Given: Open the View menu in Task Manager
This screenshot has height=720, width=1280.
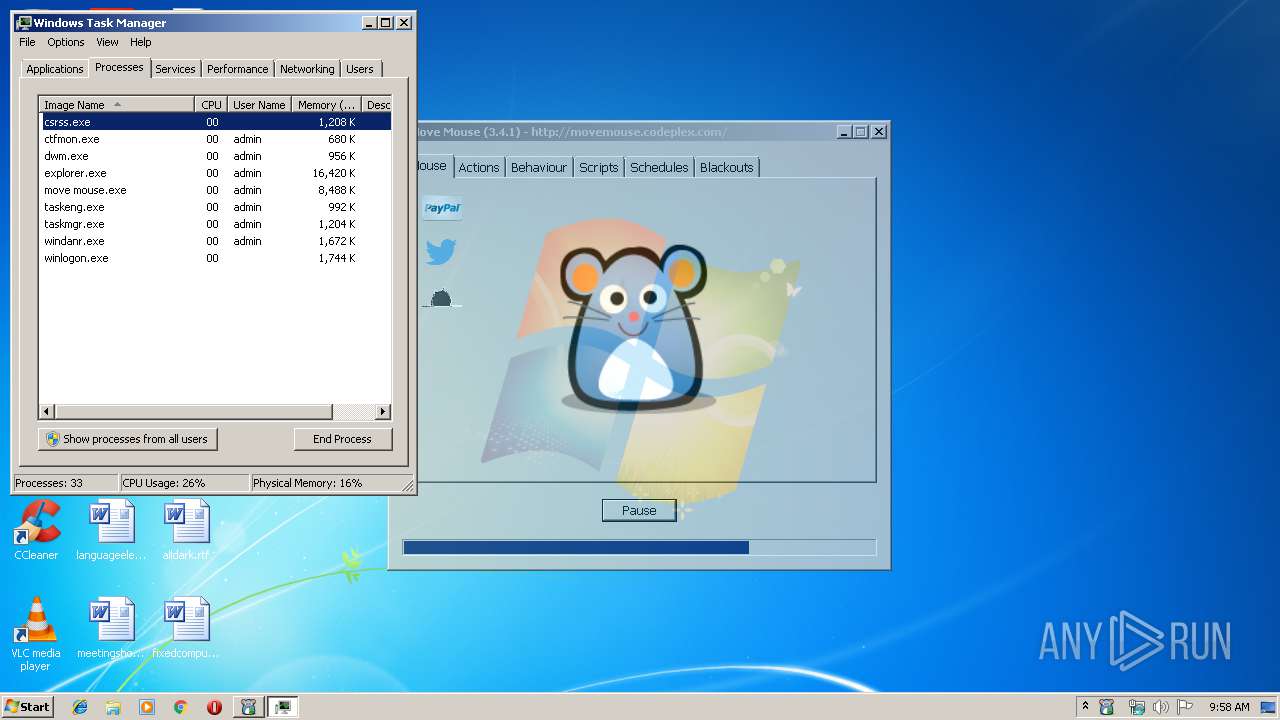Looking at the screenshot, I should 107,42.
